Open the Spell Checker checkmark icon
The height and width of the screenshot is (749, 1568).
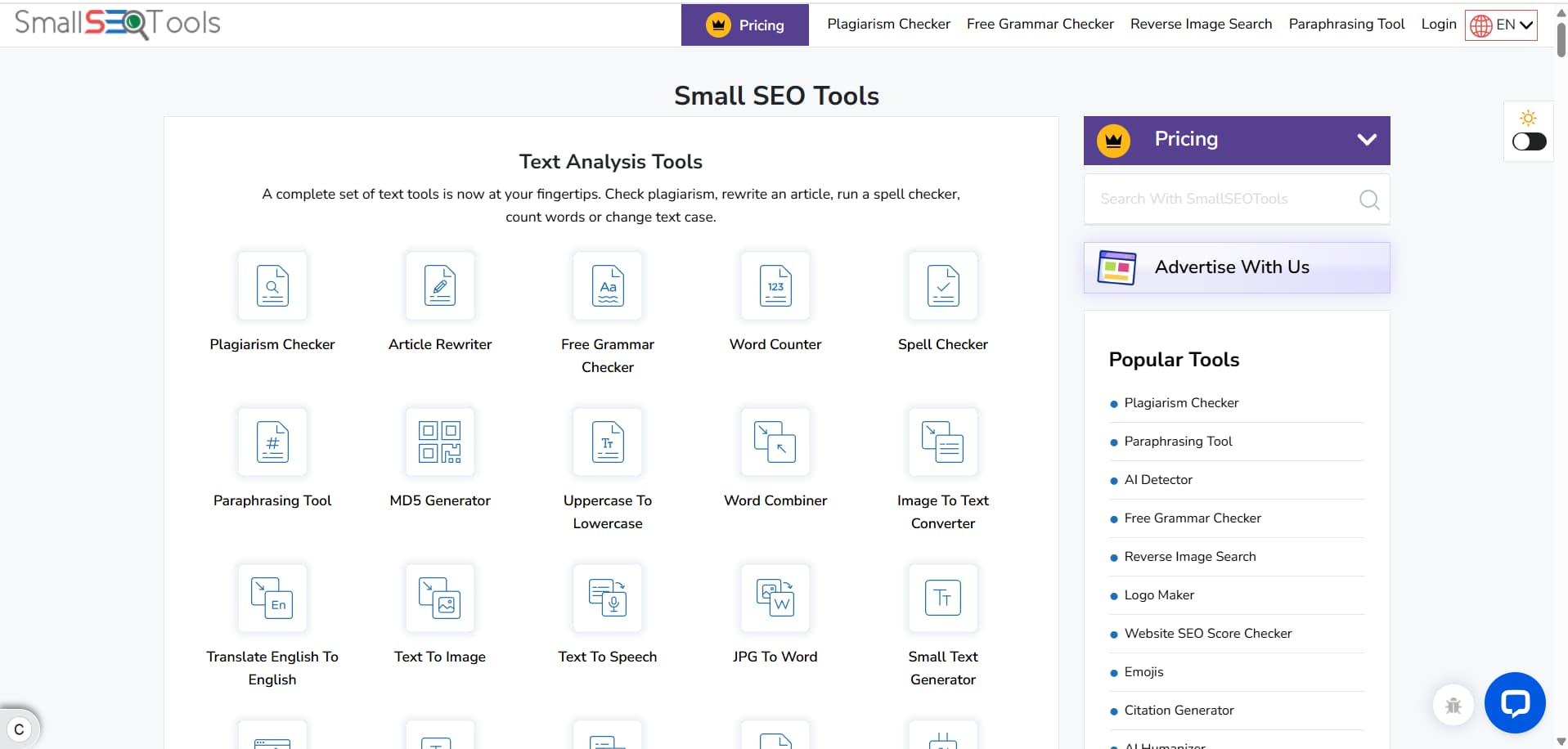[943, 285]
